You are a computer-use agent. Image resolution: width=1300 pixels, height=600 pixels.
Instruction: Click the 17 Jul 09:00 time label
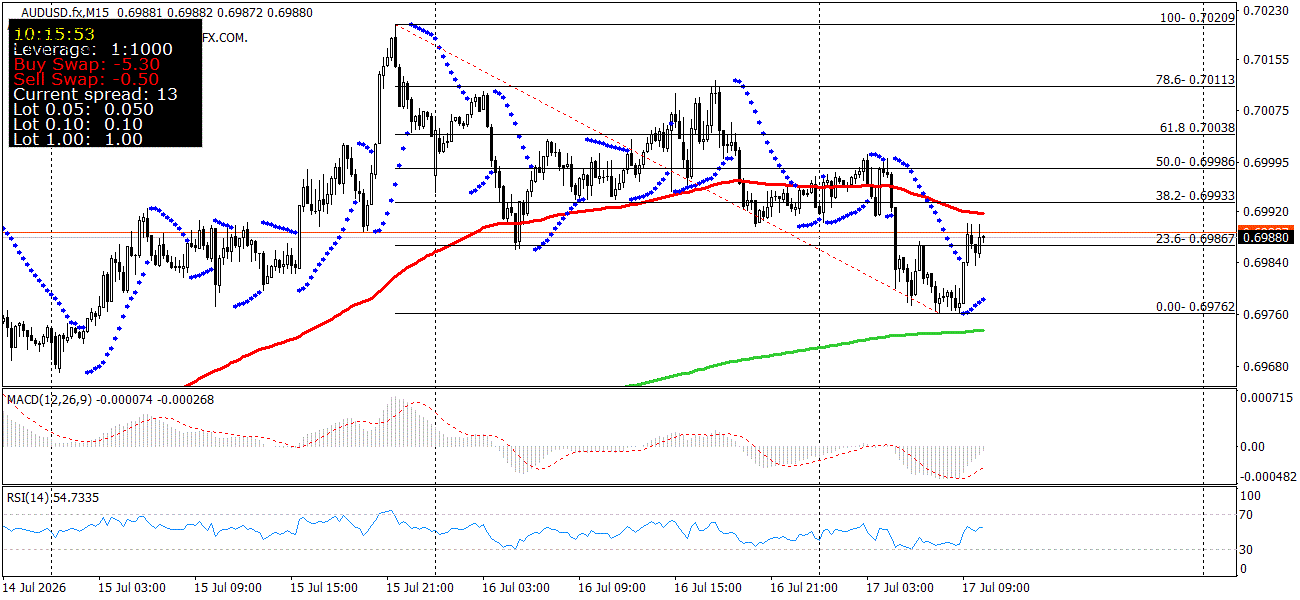(x=998, y=588)
